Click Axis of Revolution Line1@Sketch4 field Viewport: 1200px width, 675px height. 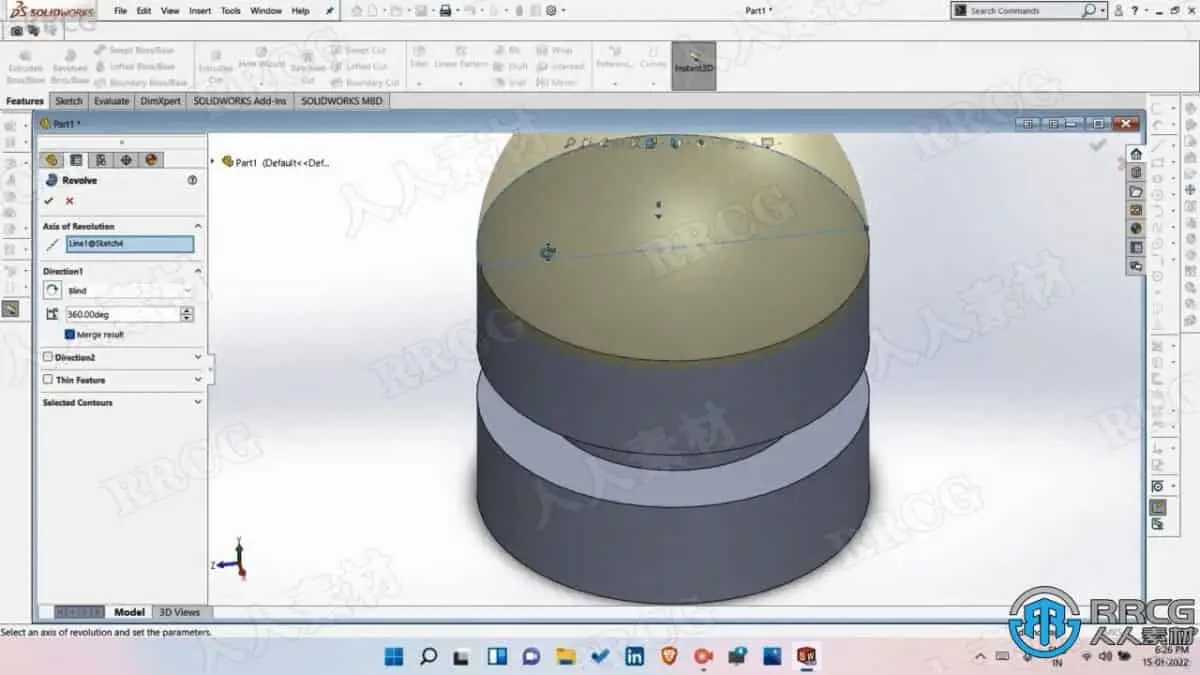(129, 244)
